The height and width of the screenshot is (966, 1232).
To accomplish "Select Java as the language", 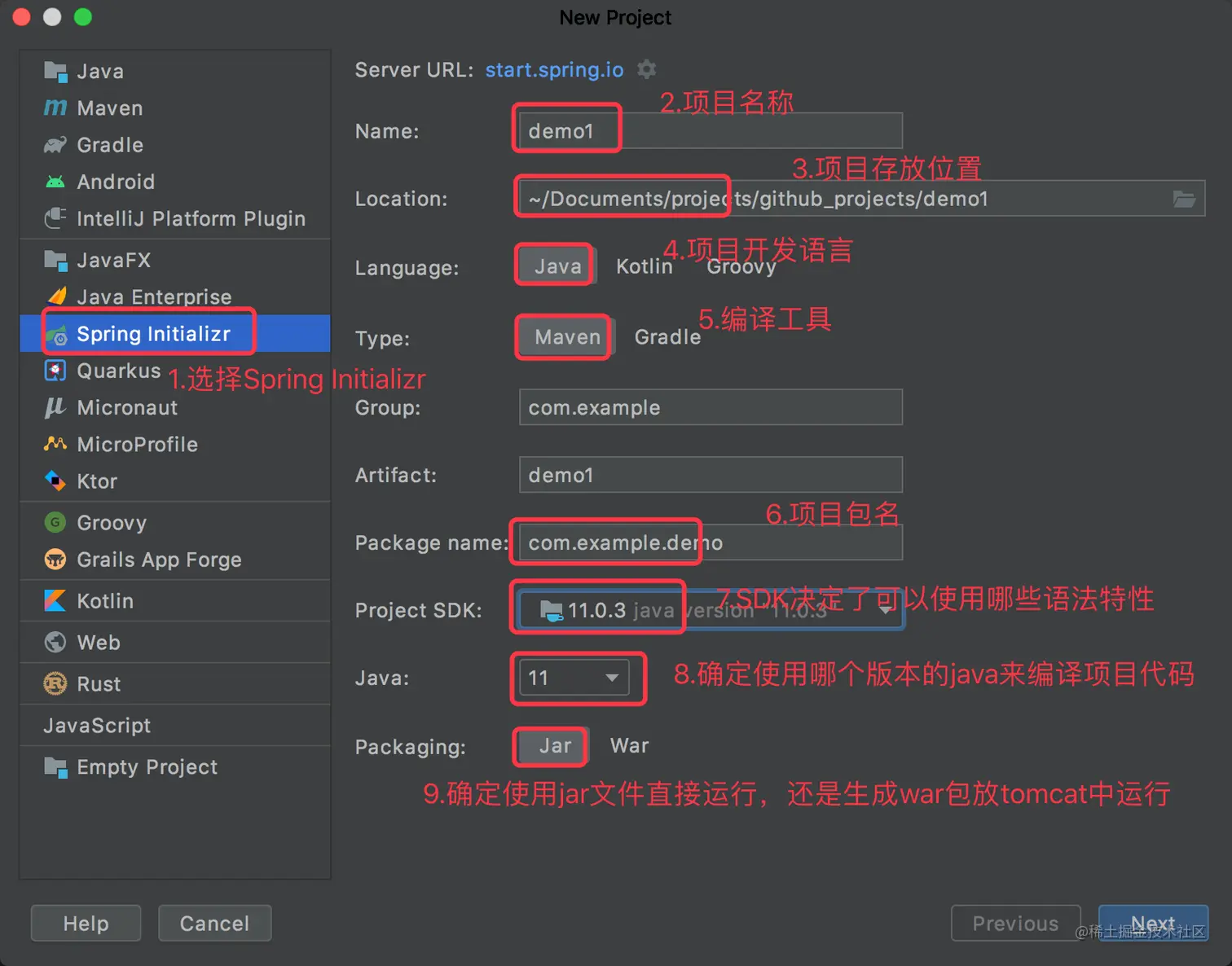I will [557, 266].
